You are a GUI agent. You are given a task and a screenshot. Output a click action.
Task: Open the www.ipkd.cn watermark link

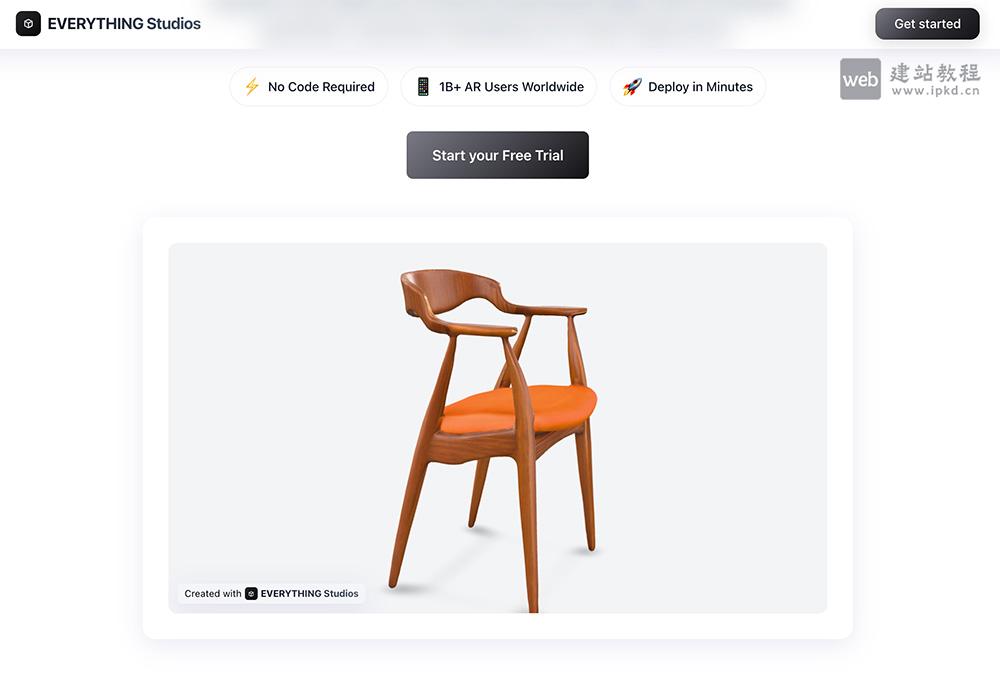(935, 91)
